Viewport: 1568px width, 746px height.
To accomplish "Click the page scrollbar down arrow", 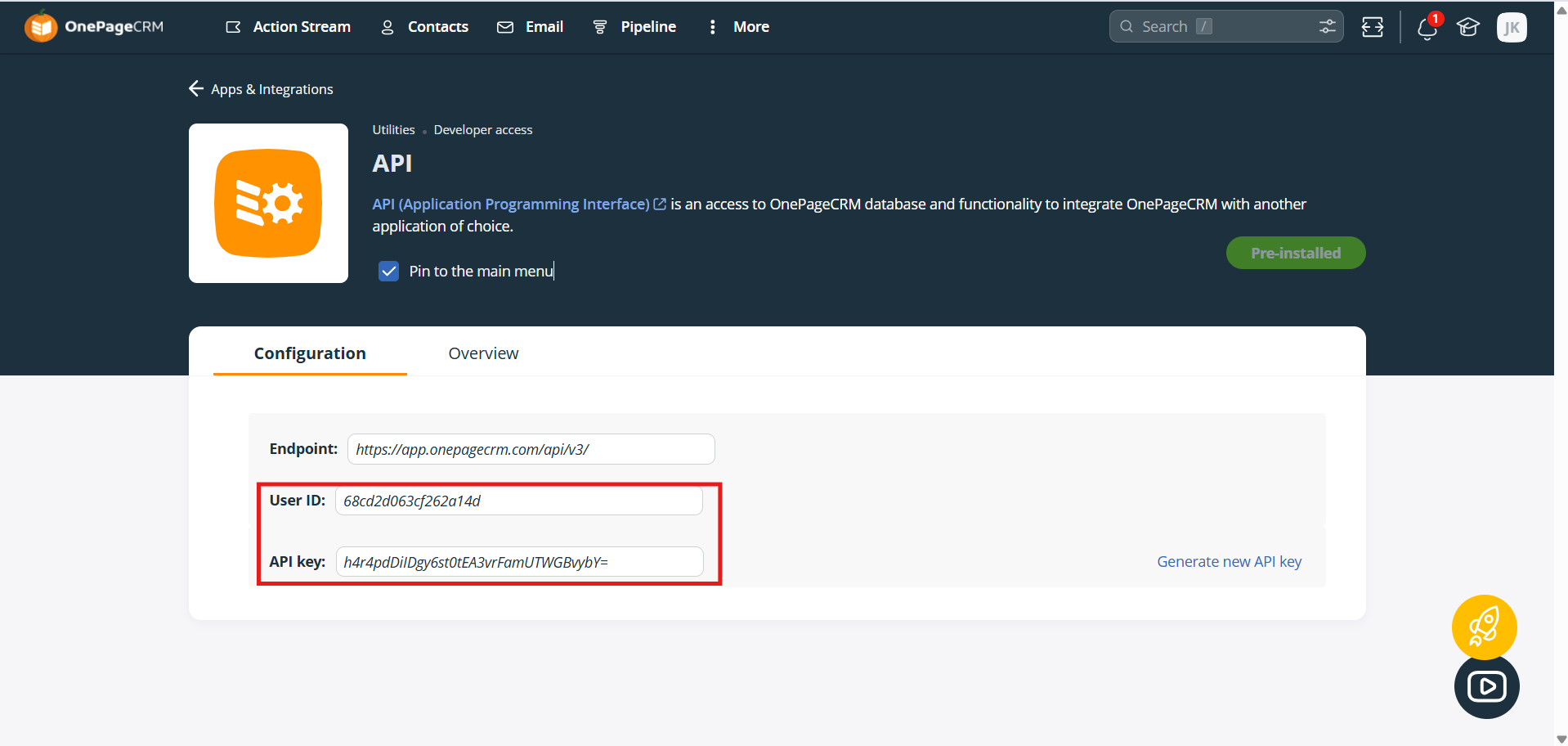I will [1561, 739].
